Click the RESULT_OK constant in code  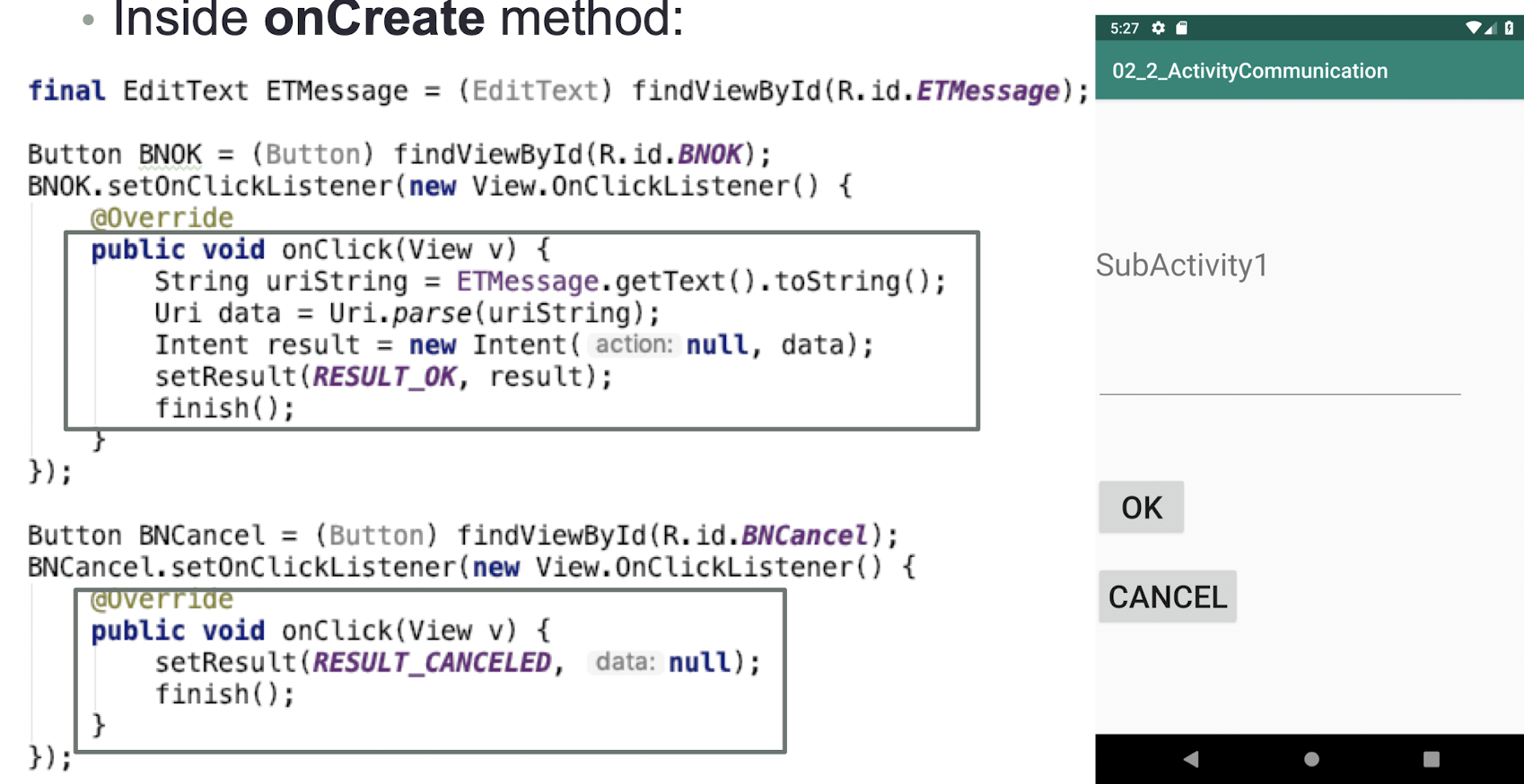coord(385,377)
